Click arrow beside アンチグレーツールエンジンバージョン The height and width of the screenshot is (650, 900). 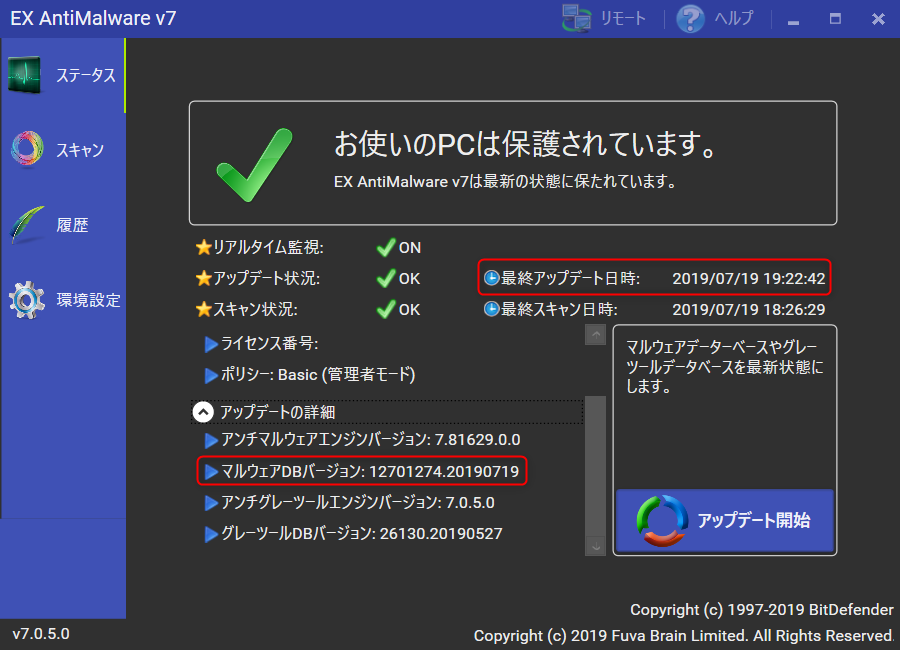pyautogui.click(x=211, y=503)
